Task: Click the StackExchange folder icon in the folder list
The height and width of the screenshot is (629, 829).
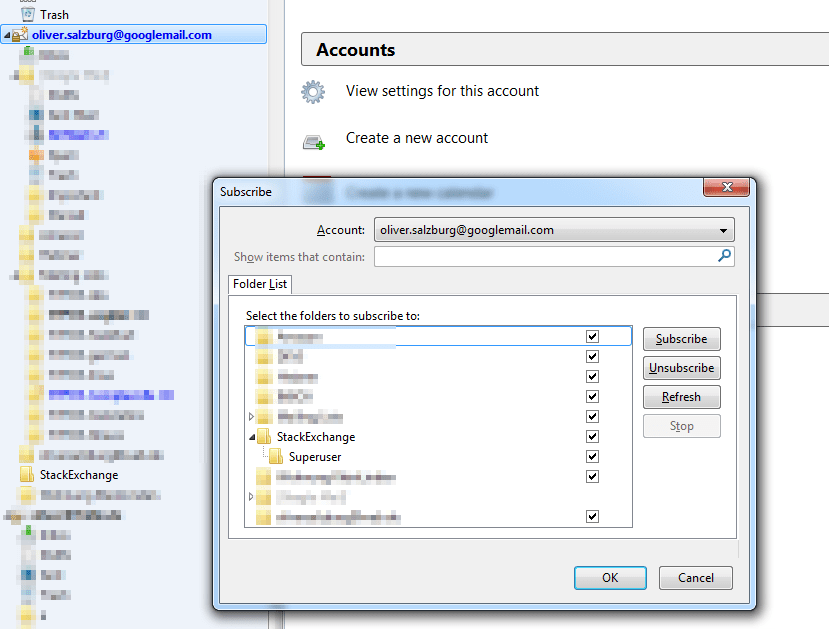Action: [x=263, y=436]
